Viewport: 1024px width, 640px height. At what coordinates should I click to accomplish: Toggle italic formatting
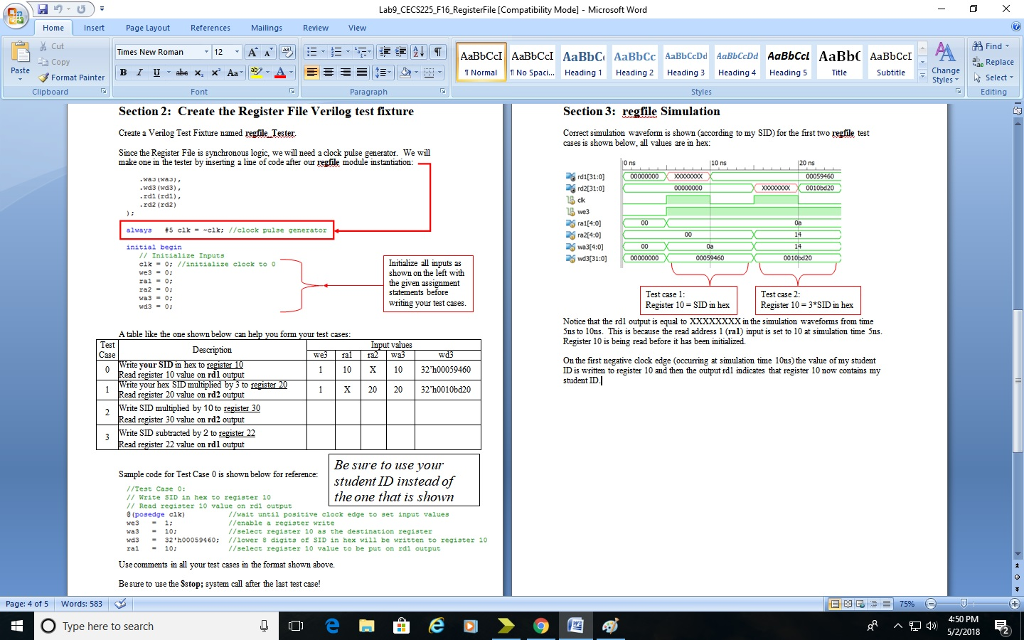tap(139, 72)
